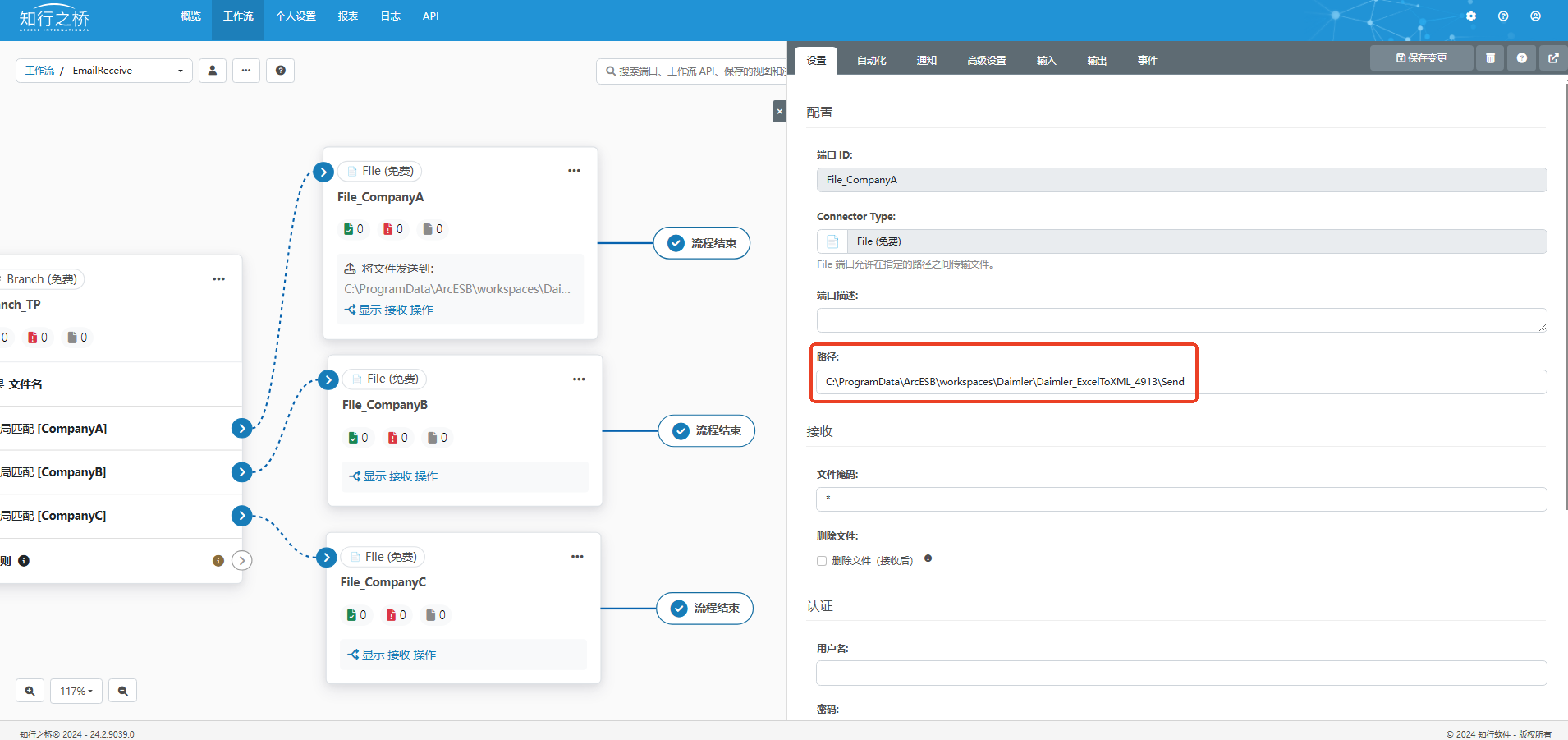Click the zoom in magnifier button

pos(30,691)
